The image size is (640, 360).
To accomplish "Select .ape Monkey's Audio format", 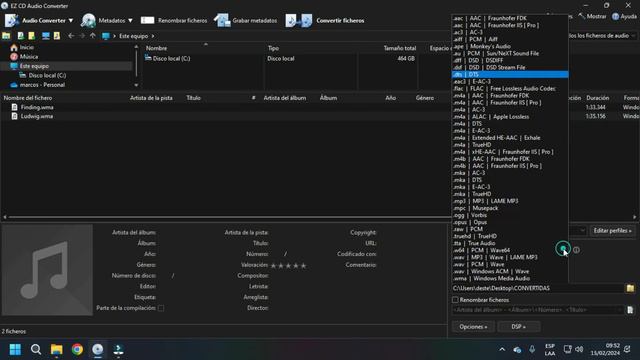I will click(x=510, y=47).
